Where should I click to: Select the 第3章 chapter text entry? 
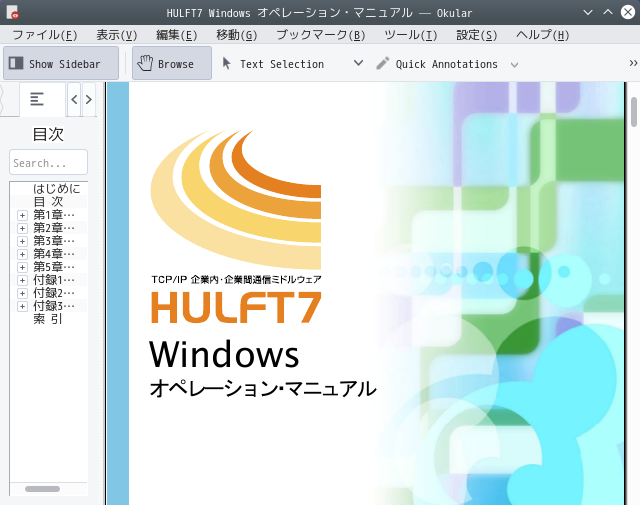(54, 241)
